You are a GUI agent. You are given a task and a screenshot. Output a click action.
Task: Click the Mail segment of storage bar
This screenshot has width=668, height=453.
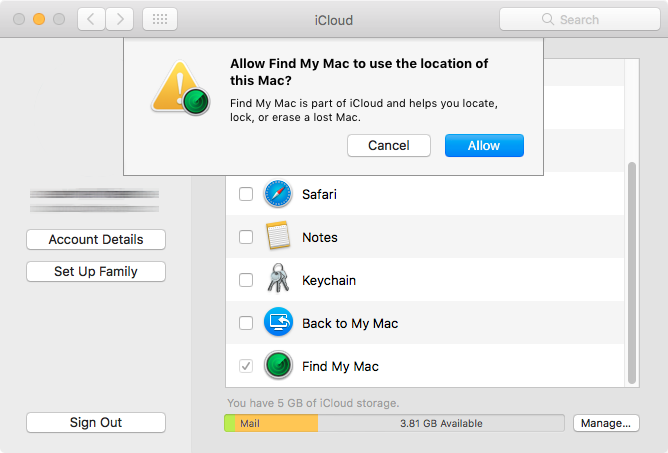click(276, 423)
